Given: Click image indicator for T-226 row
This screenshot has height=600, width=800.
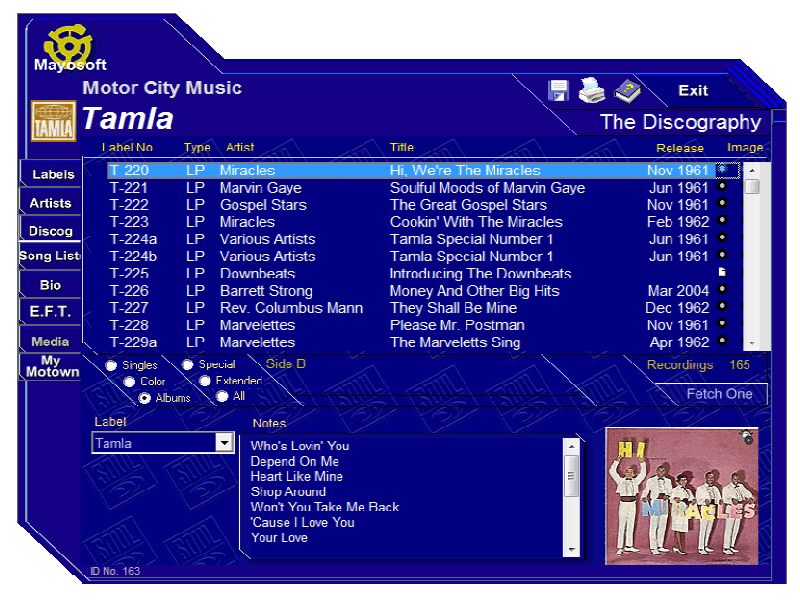Looking at the screenshot, I should pos(722,289).
